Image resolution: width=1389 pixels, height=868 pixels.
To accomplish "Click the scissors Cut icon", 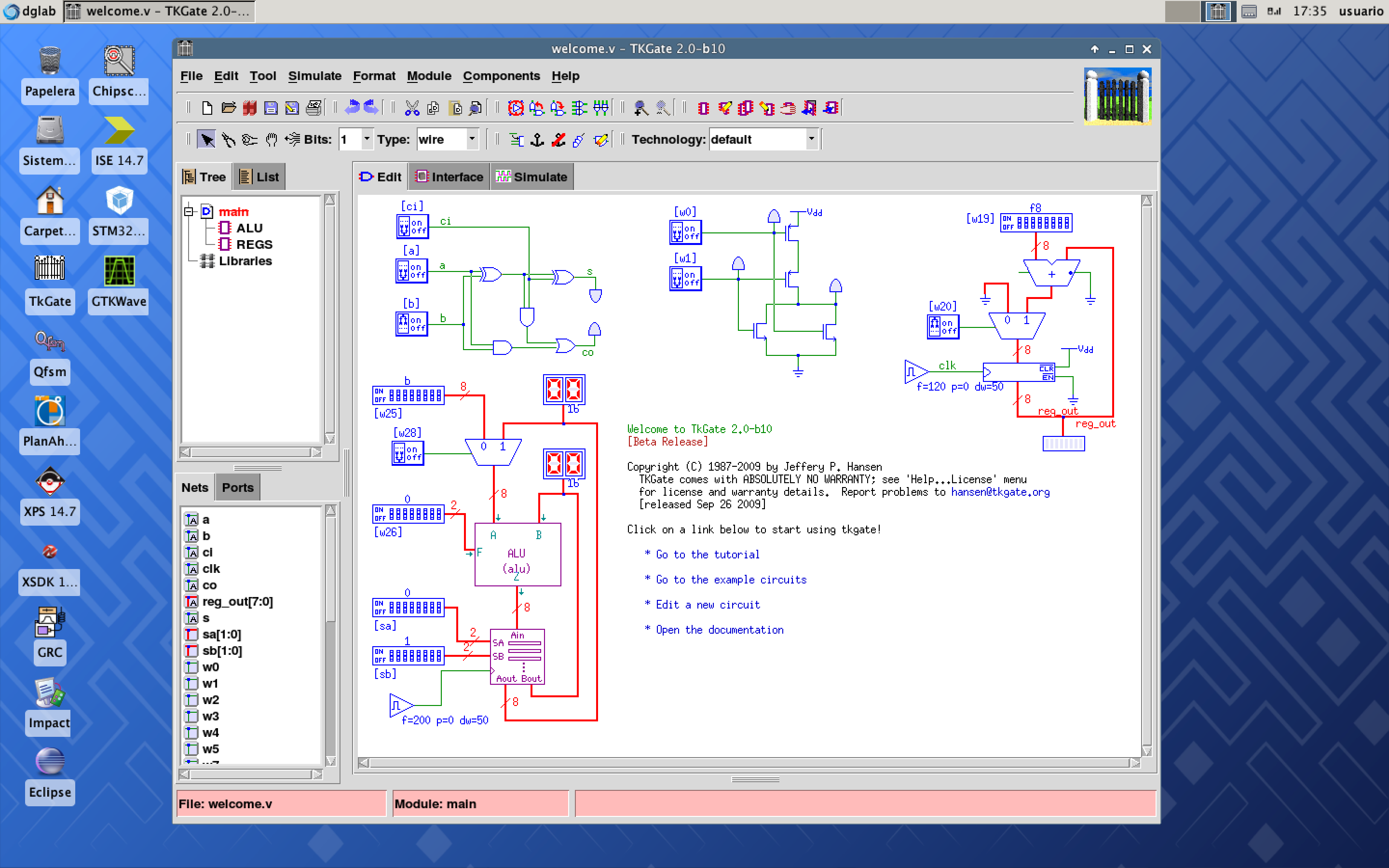I will pyautogui.click(x=411, y=108).
